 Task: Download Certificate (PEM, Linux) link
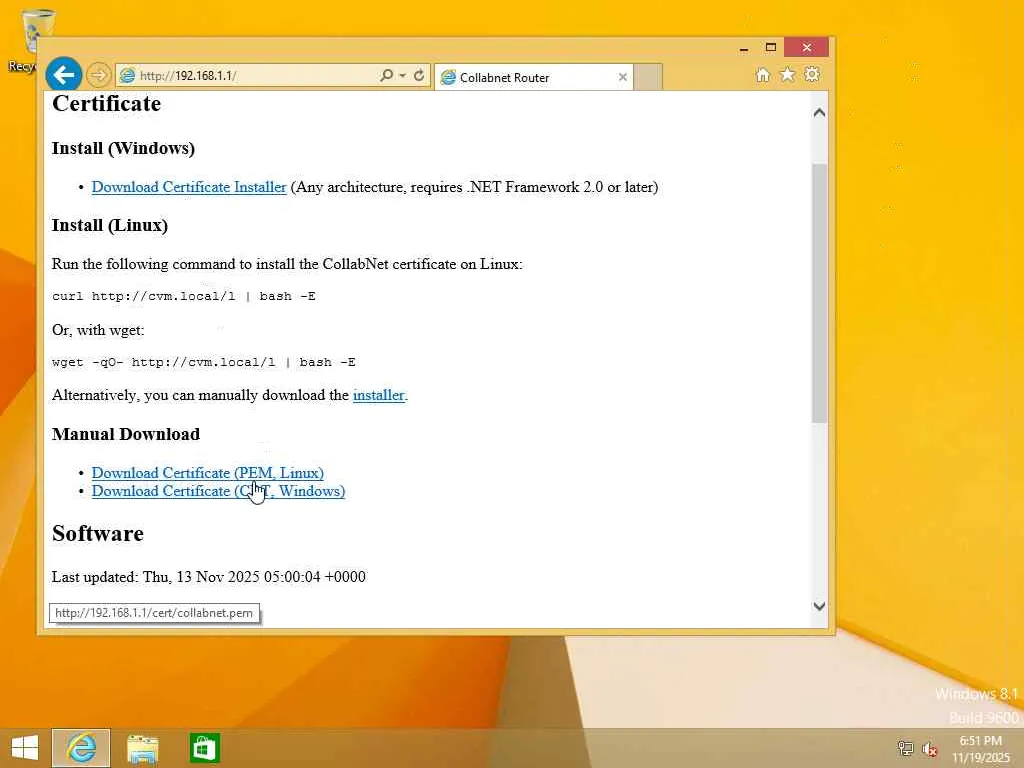point(208,473)
